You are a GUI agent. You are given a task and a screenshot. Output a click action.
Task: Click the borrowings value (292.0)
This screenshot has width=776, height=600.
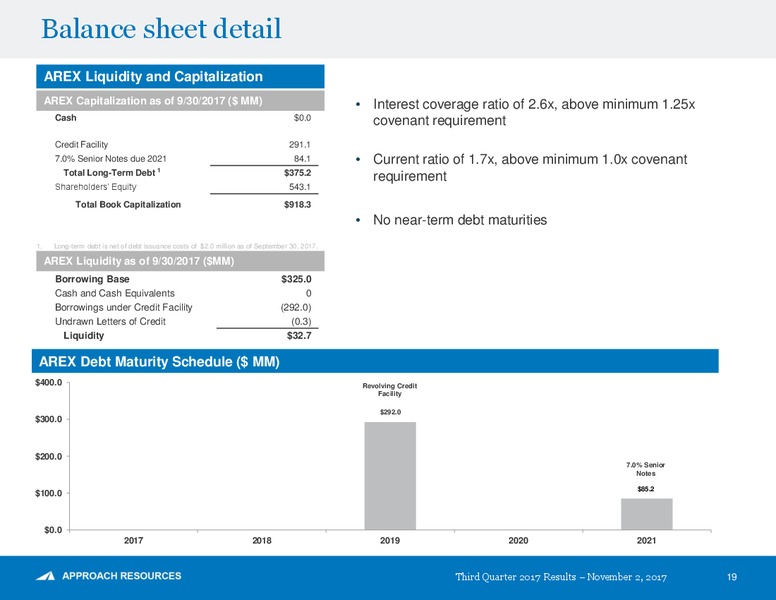(x=296, y=307)
